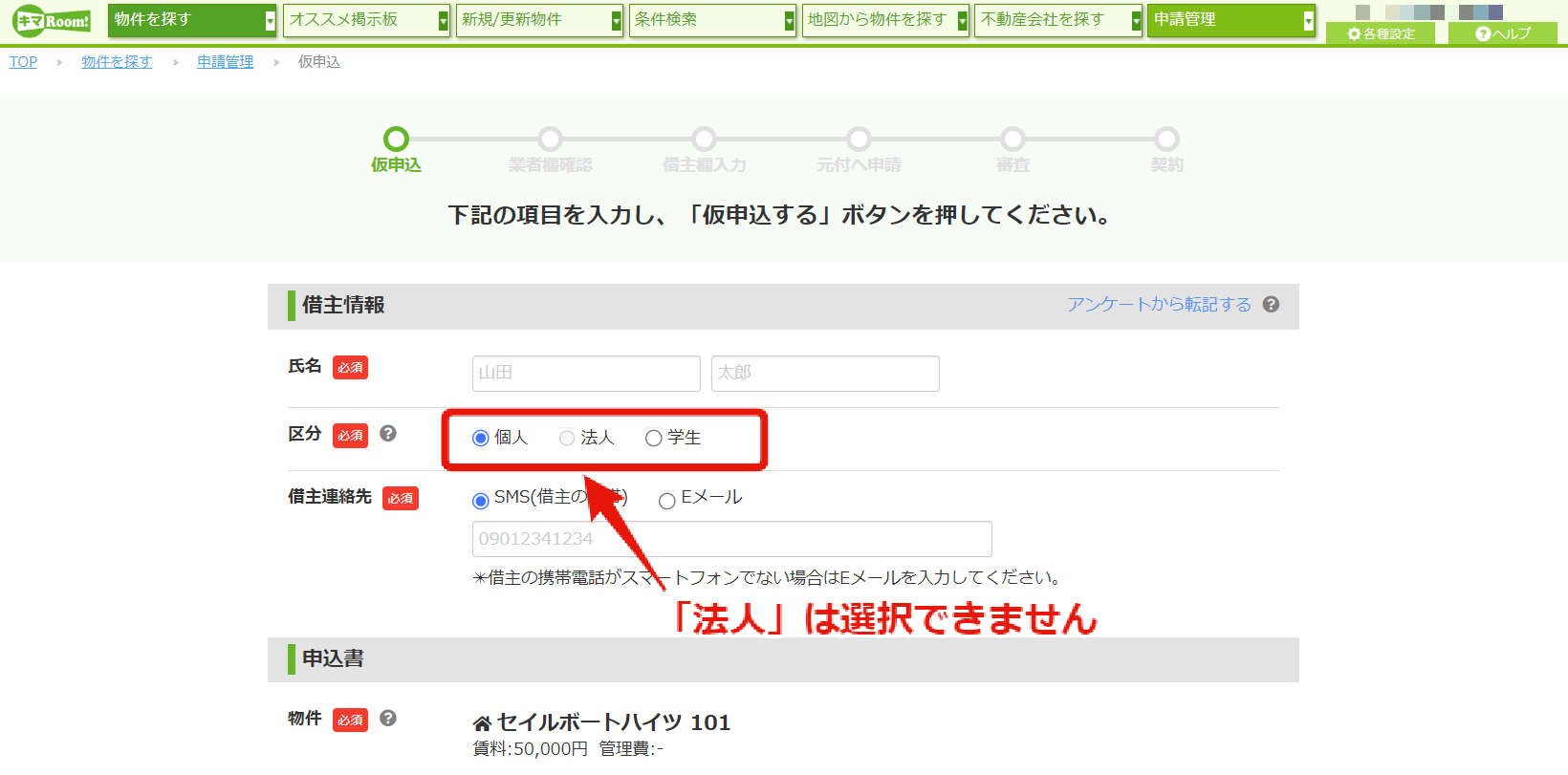Open the 新規/更新物件 menu
1568x775 pixels.
pyautogui.click(x=539, y=20)
